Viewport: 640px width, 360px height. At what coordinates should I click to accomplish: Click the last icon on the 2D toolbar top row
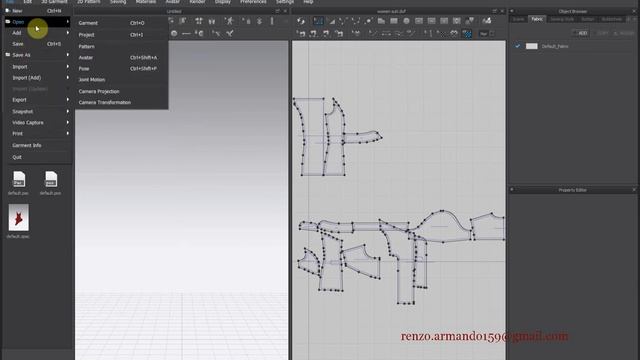487,21
